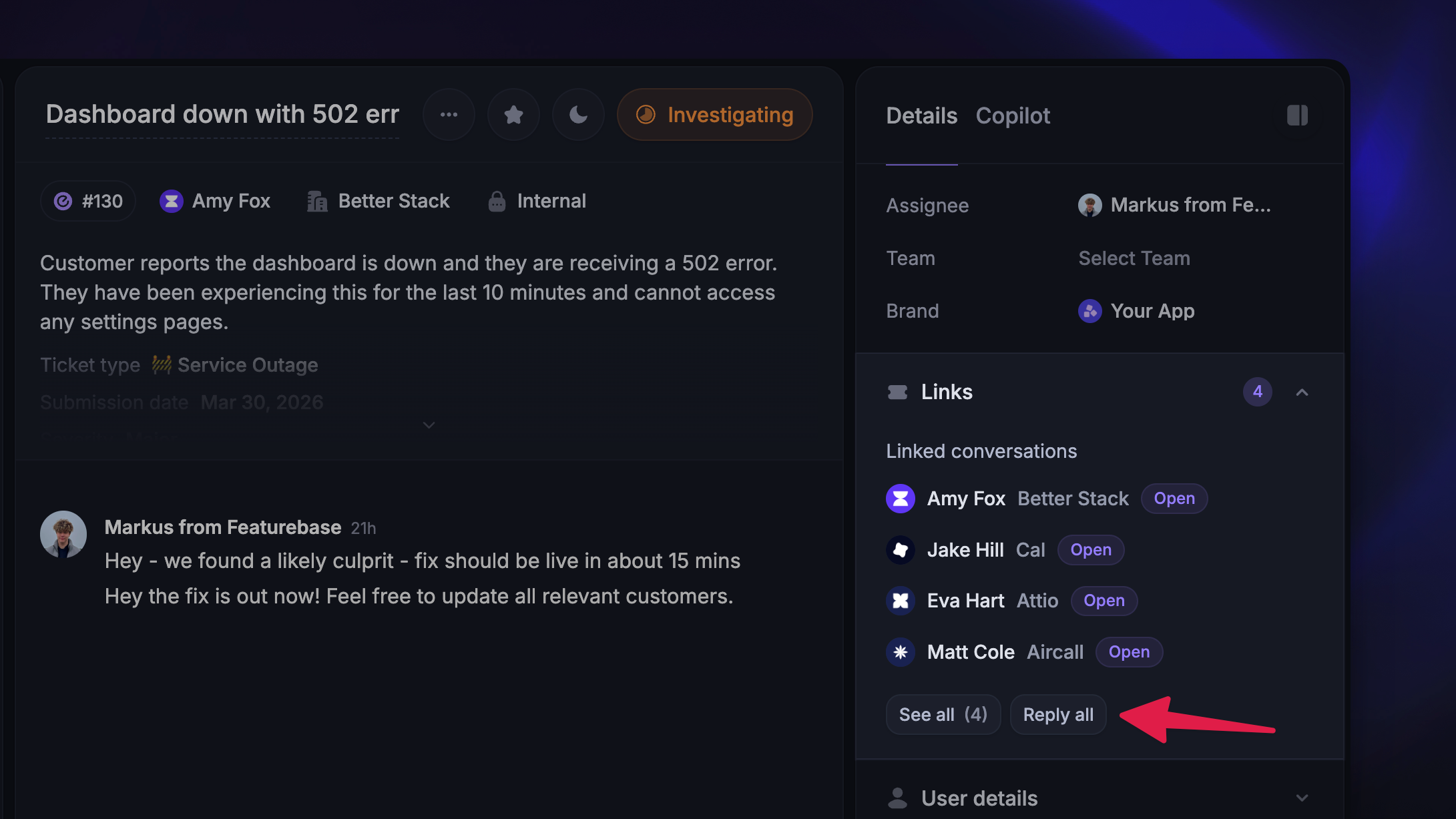Click the Better Stack company building icon

point(317,201)
